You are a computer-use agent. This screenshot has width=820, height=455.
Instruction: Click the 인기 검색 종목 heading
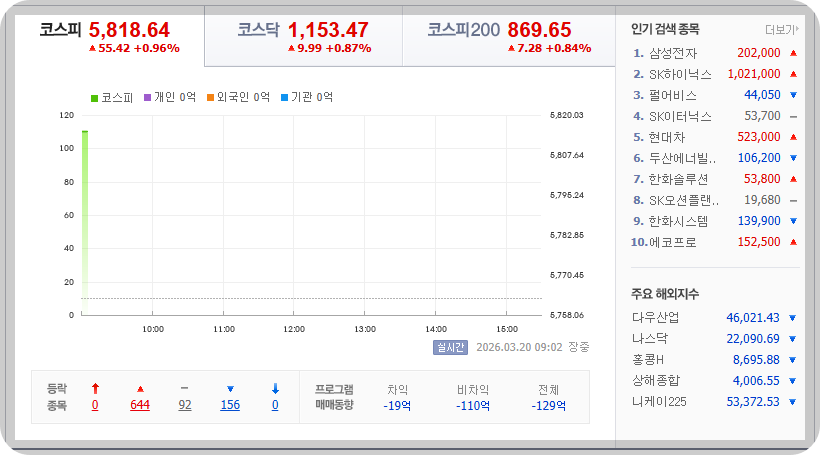point(665,29)
